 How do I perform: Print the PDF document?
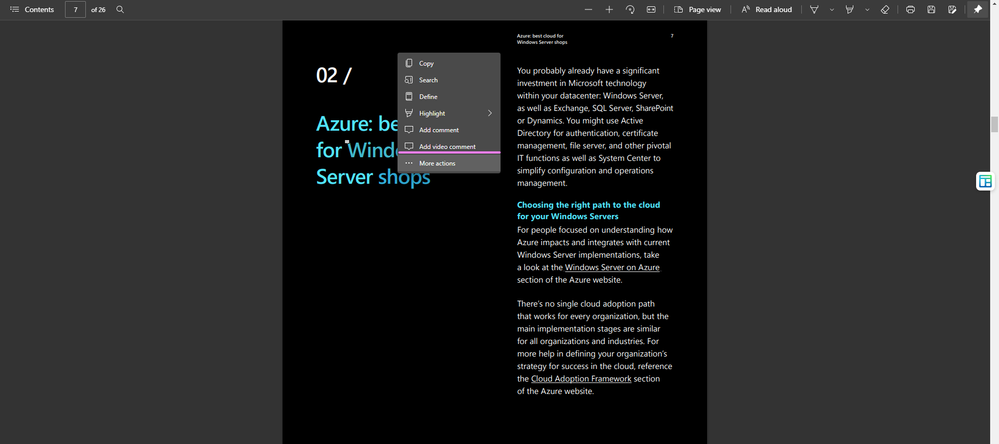click(910, 10)
